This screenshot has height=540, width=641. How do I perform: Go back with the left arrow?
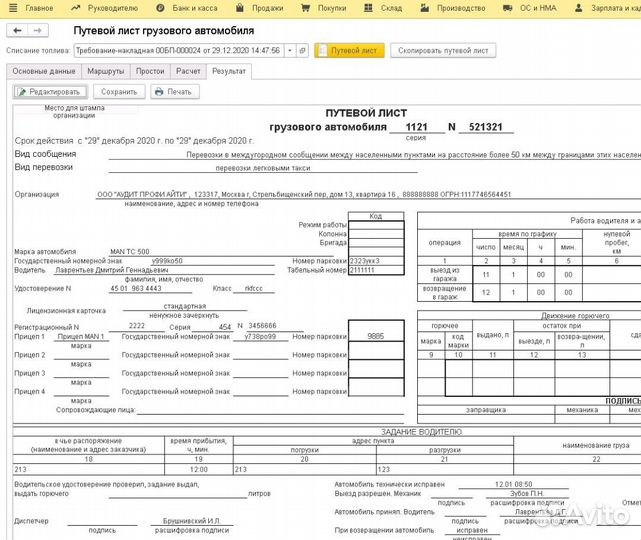(15, 30)
